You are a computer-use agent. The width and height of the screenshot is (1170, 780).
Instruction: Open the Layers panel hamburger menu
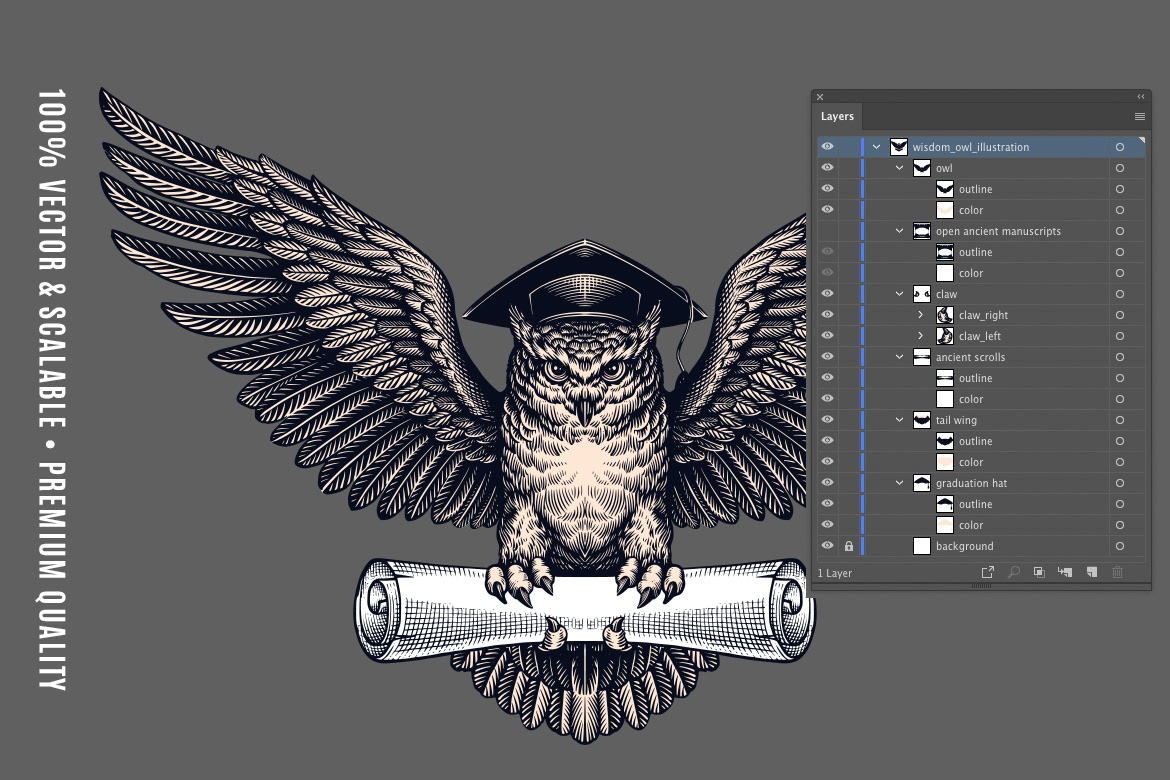pos(1139,116)
